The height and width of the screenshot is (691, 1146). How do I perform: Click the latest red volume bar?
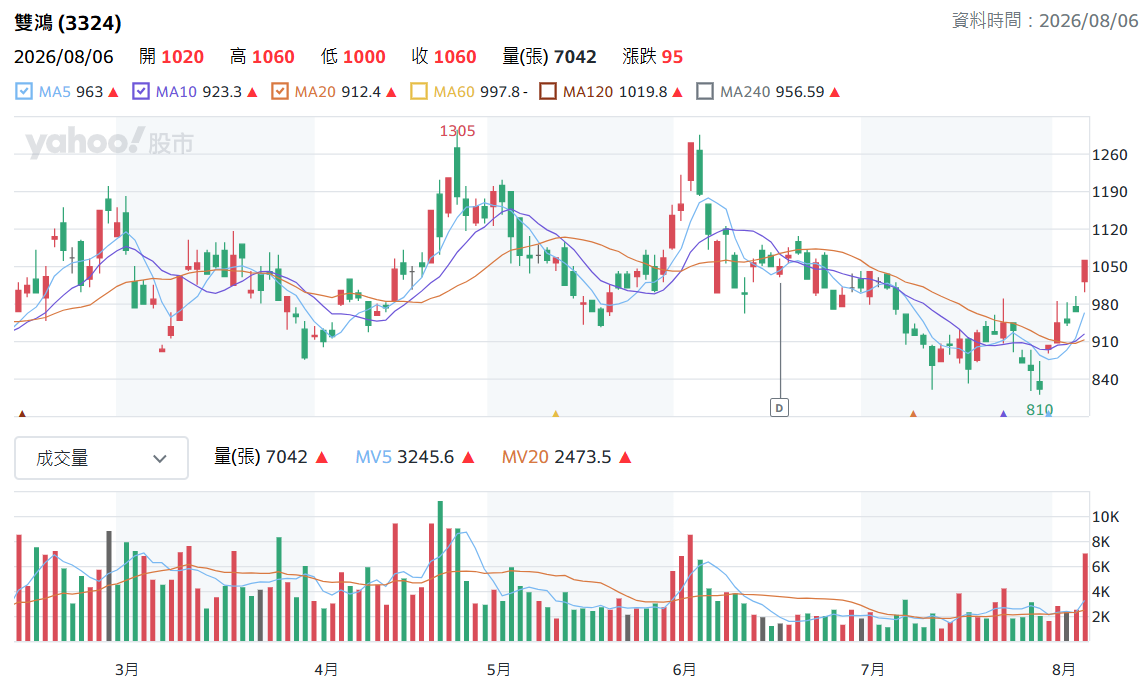[x=1085, y=597]
